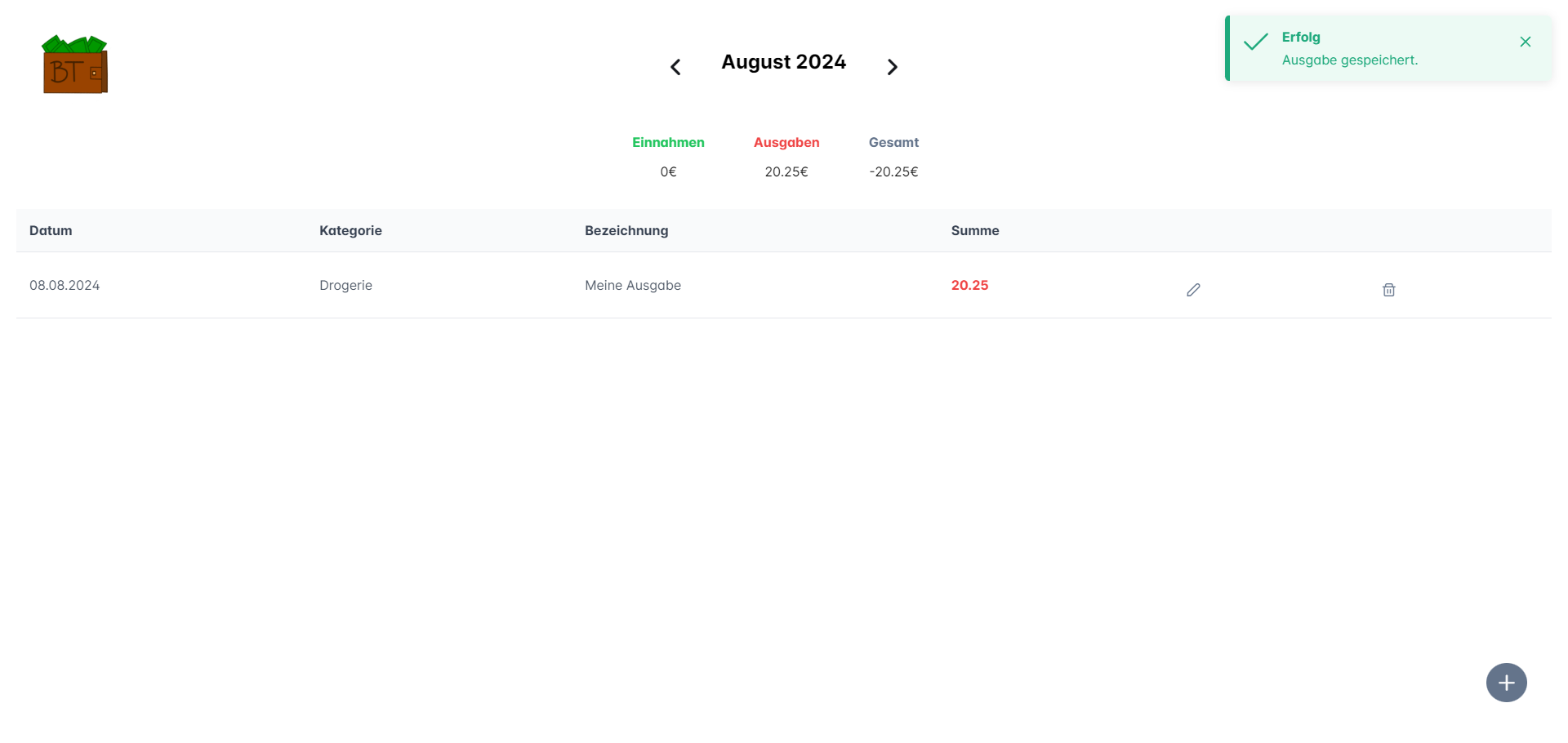Click the Ausgabe gespeichert message
This screenshot has width=1568, height=743.
click(x=1350, y=60)
